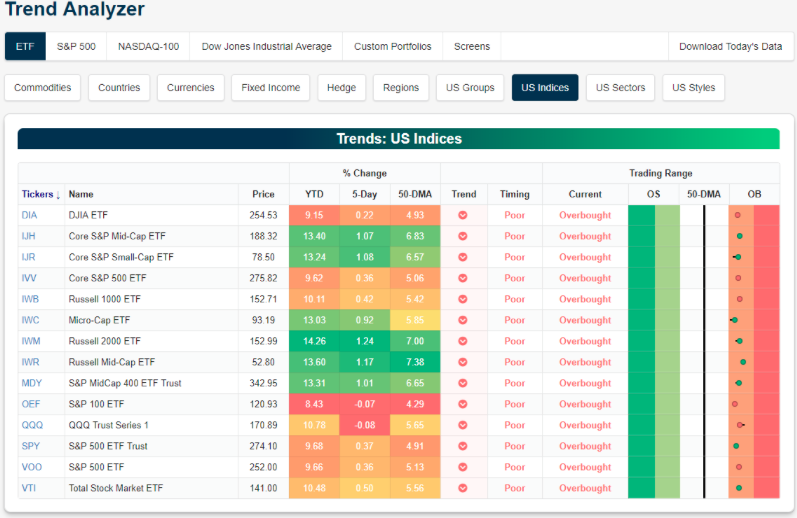This screenshot has height=518, width=797.
Task: Click the trend arrow icon for DIA
Action: point(463,215)
